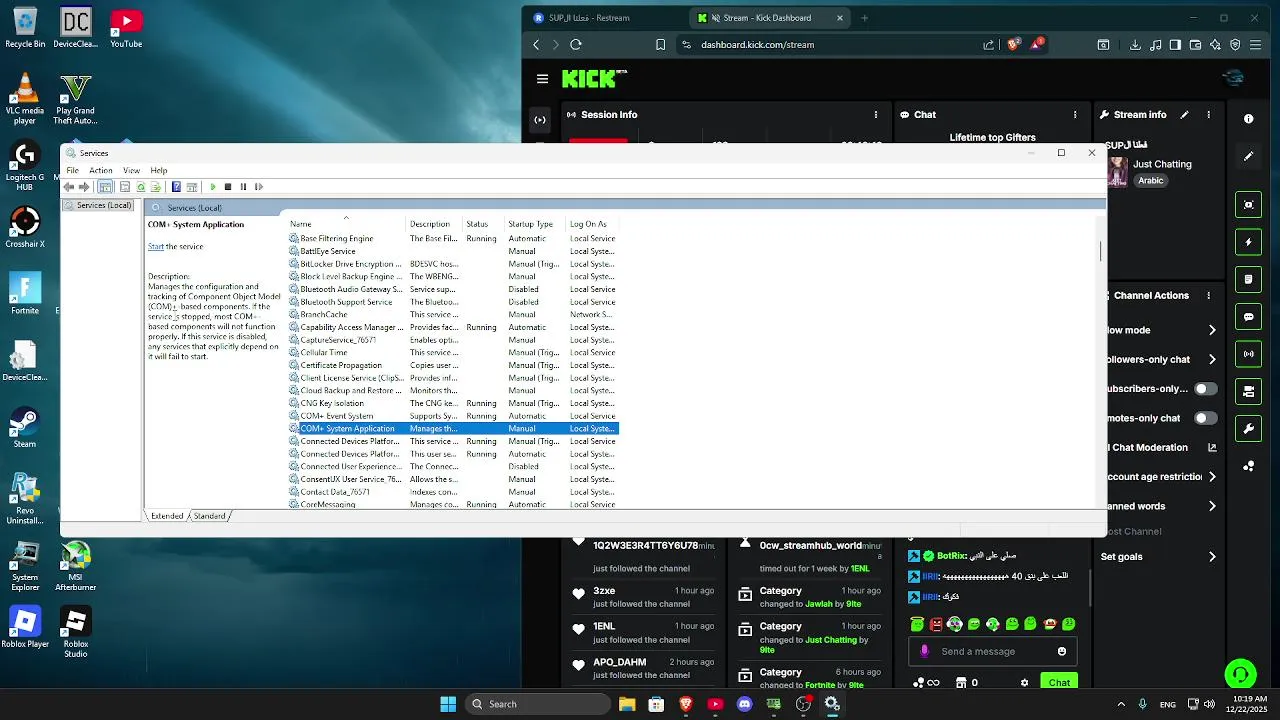Screen dimensions: 1280x720
Task: Open Chat panel three-dot menu
Action: click(1075, 115)
